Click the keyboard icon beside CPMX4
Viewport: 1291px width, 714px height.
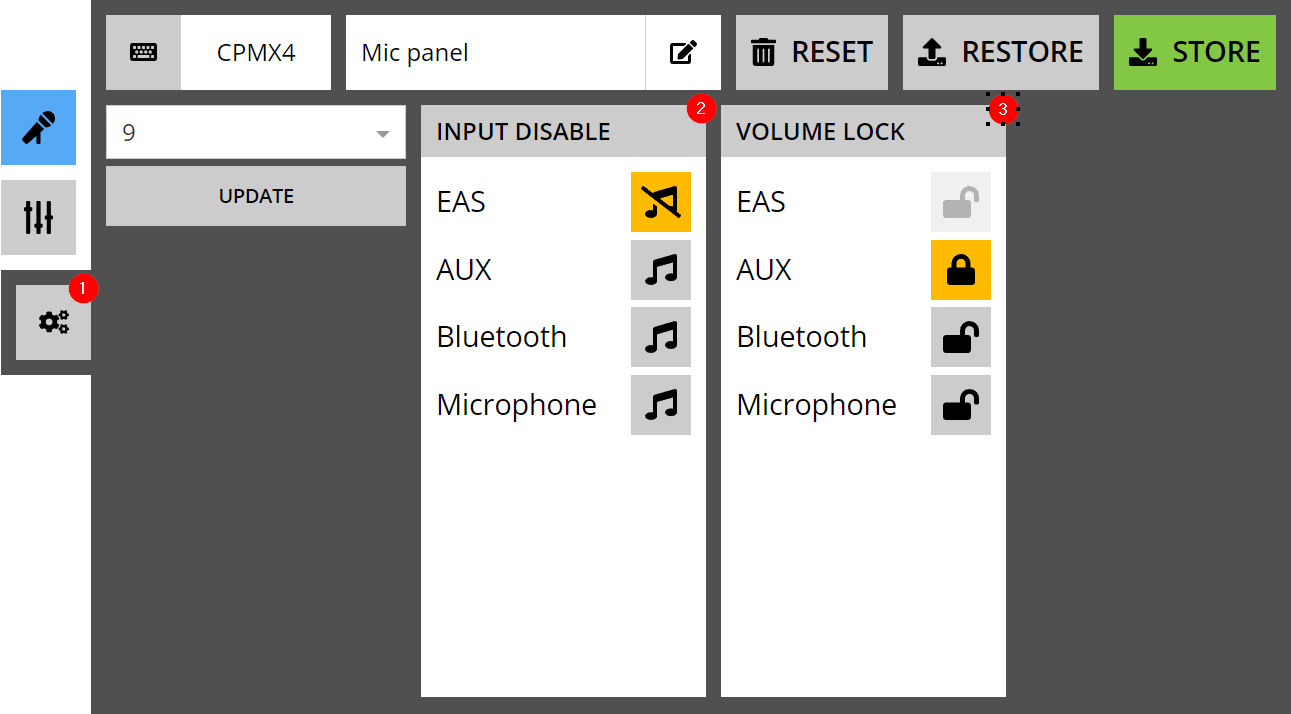143,52
